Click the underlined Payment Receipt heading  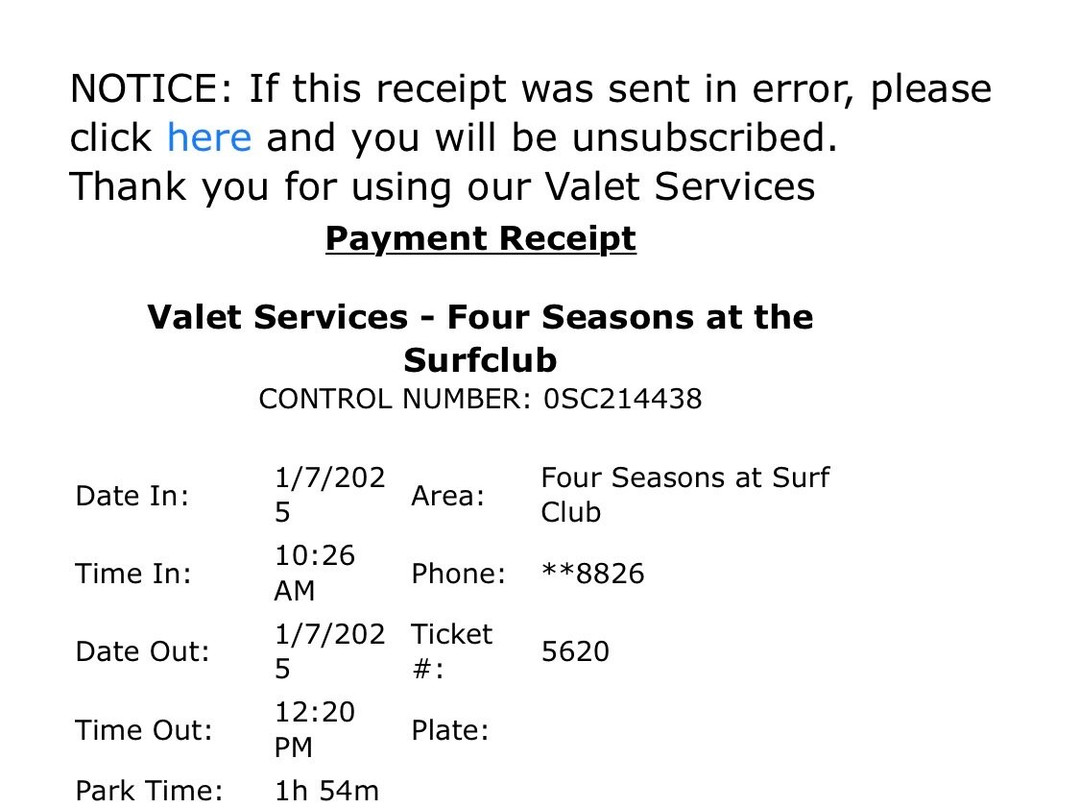point(480,239)
